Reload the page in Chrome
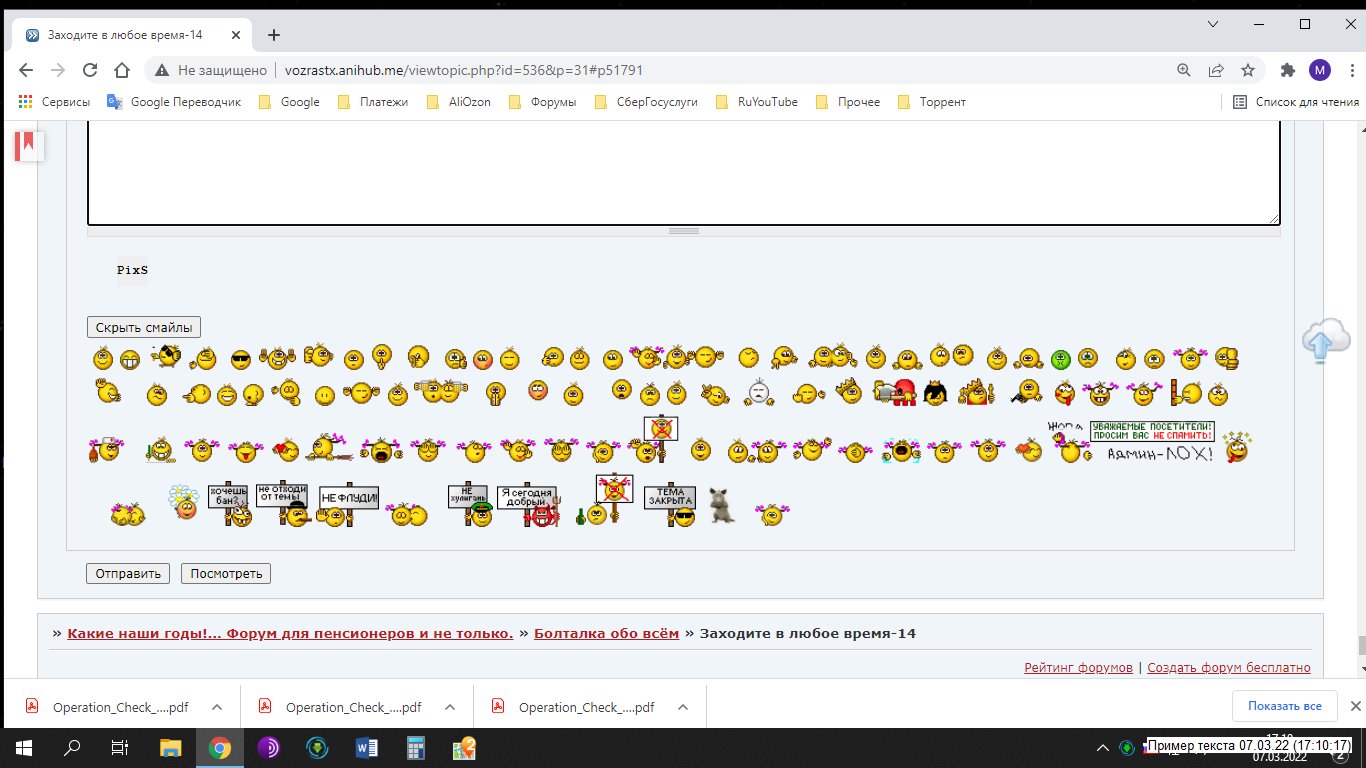 (90, 70)
